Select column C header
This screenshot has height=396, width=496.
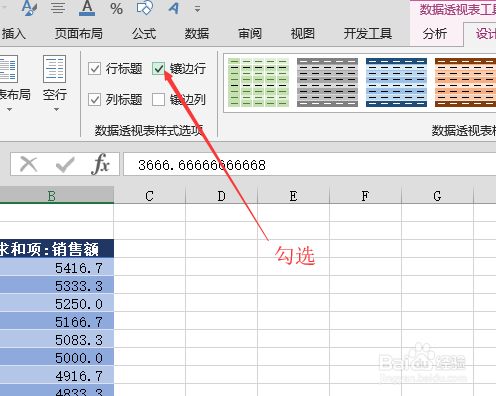click(149, 195)
